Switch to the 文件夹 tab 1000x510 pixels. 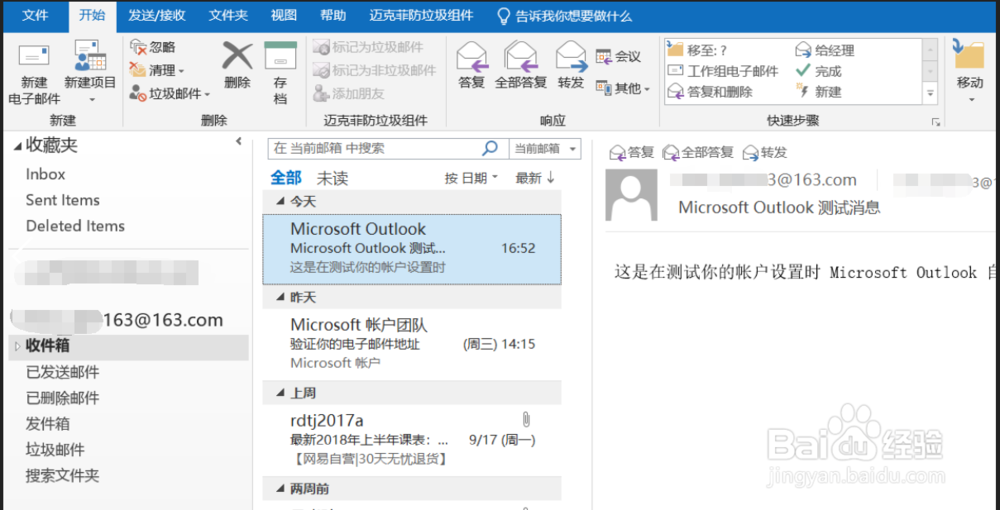[x=228, y=16]
